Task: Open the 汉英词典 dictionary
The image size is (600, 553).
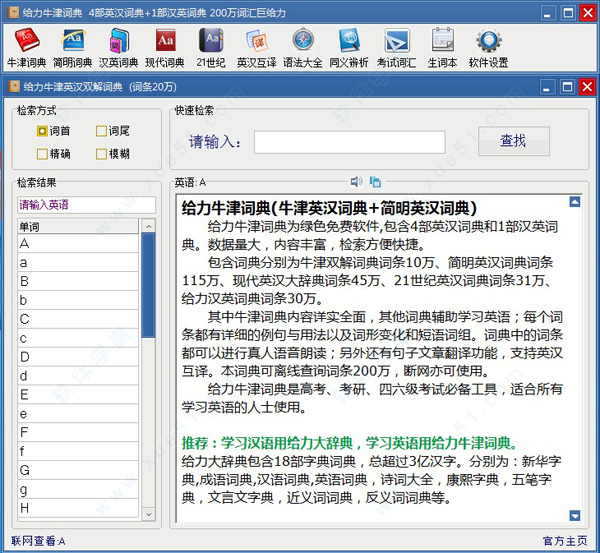Action: pos(118,48)
